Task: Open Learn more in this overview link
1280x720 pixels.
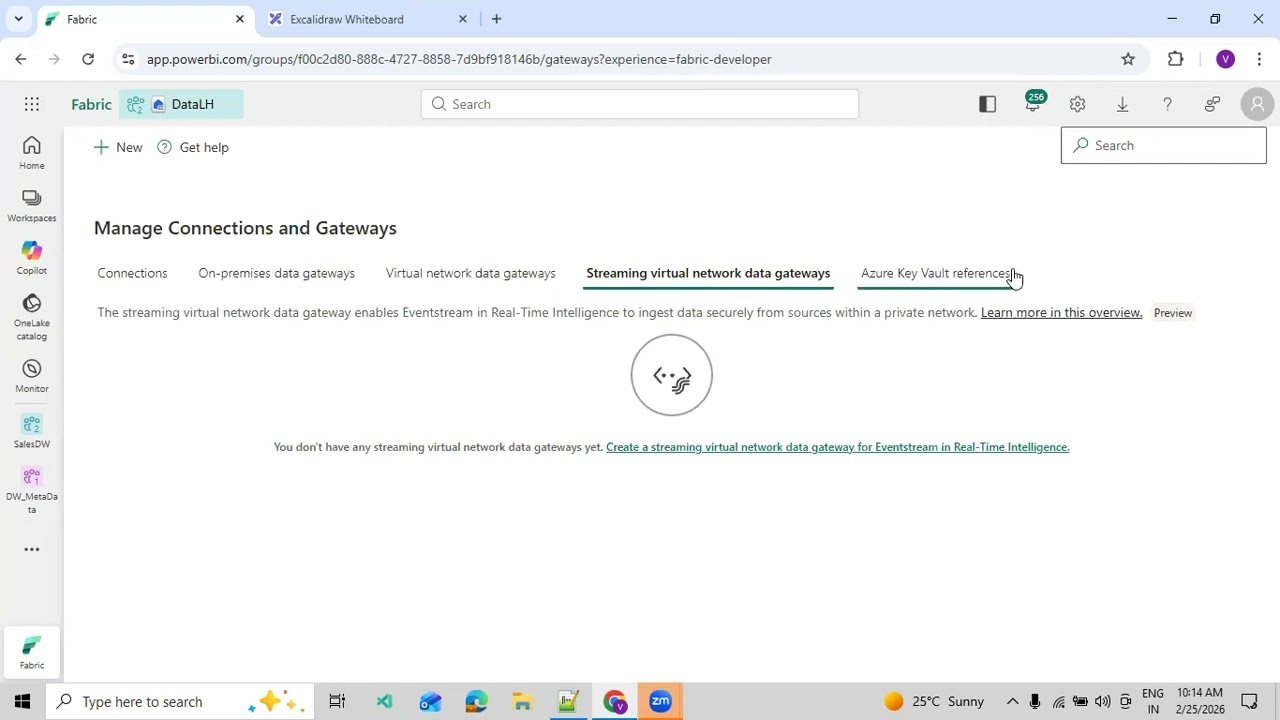Action: click(x=1061, y=313)
